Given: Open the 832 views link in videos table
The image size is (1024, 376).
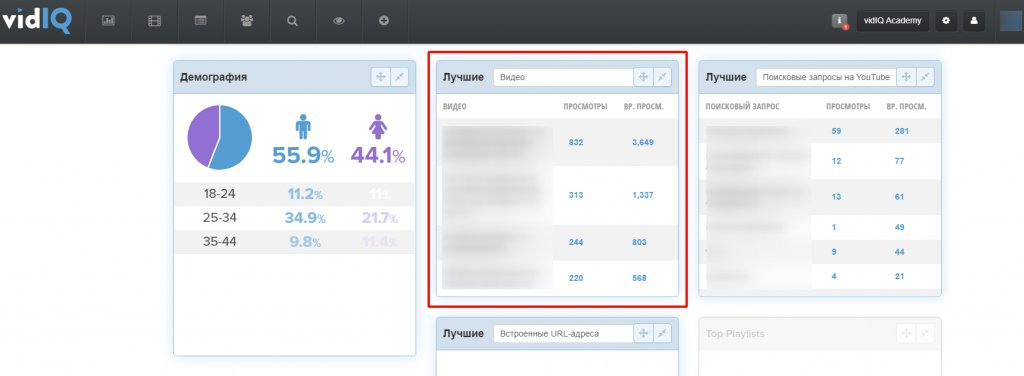Looking at the screenshot, I should pyautogui.click(x=576, y=142).
